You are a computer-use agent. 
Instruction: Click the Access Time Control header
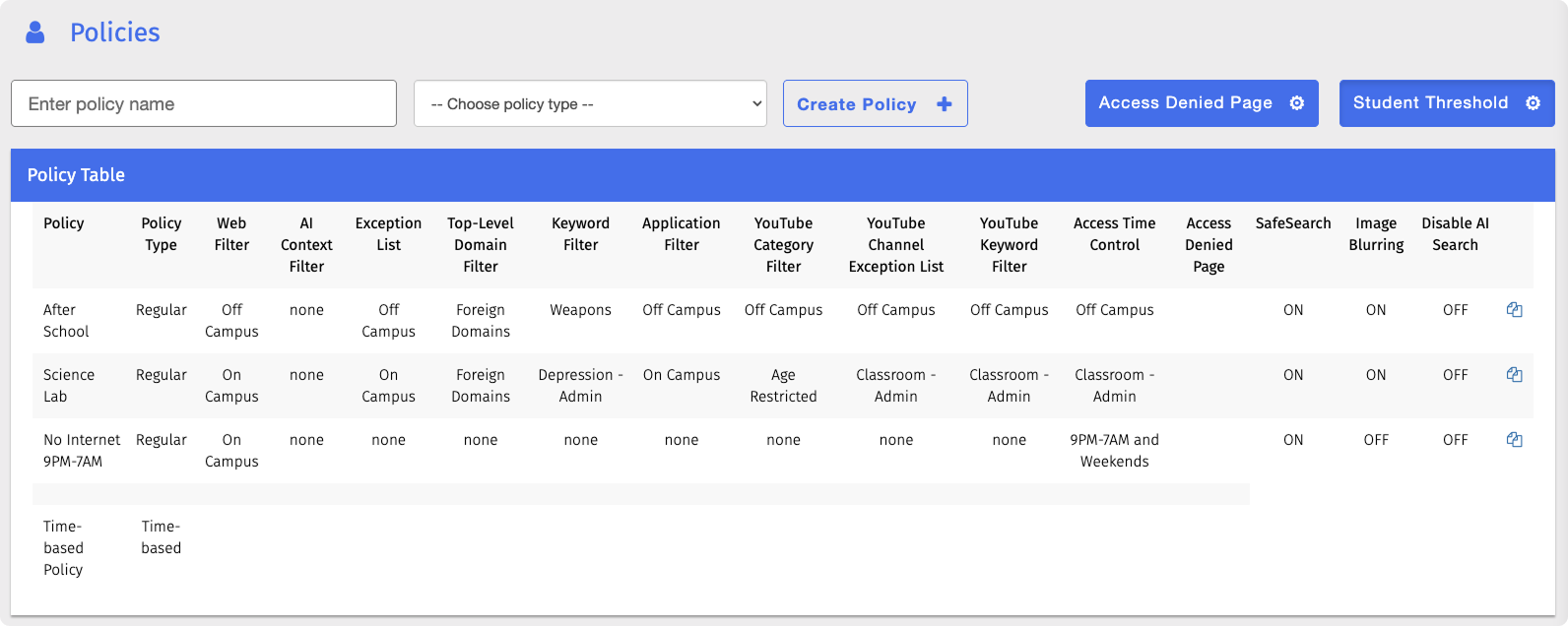pos(1115,234)
